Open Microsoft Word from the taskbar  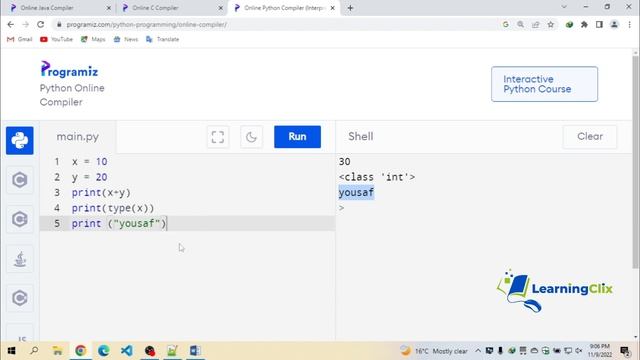[195, 351]
